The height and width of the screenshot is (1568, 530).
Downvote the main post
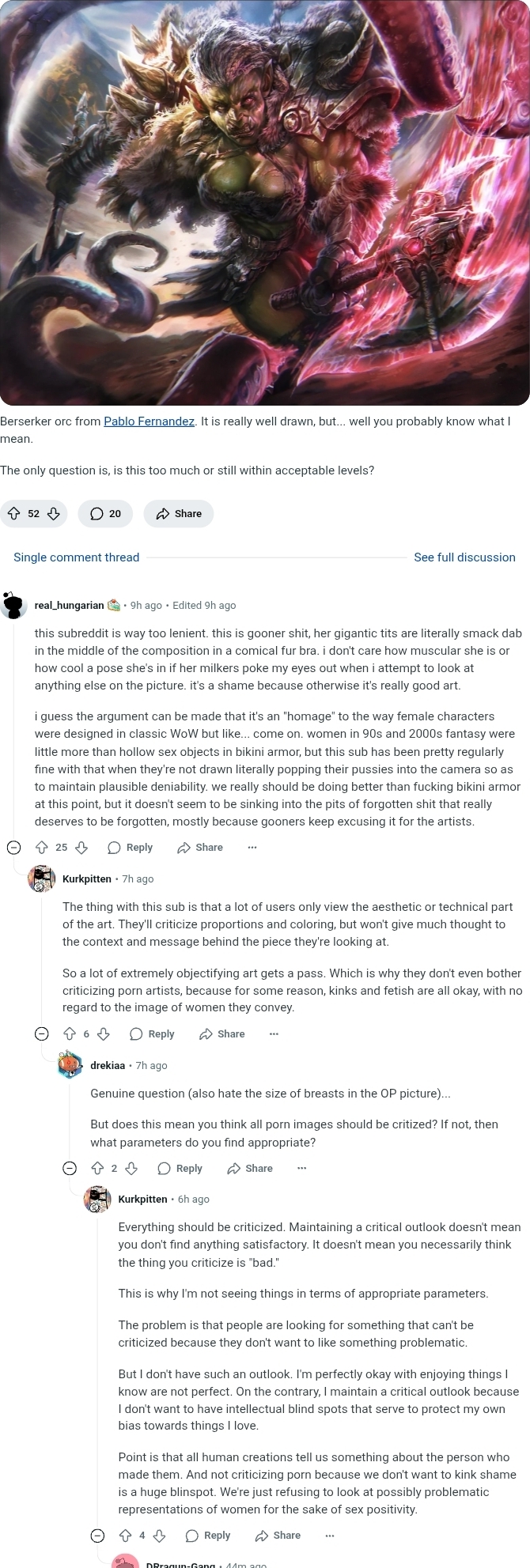(54, 514)
